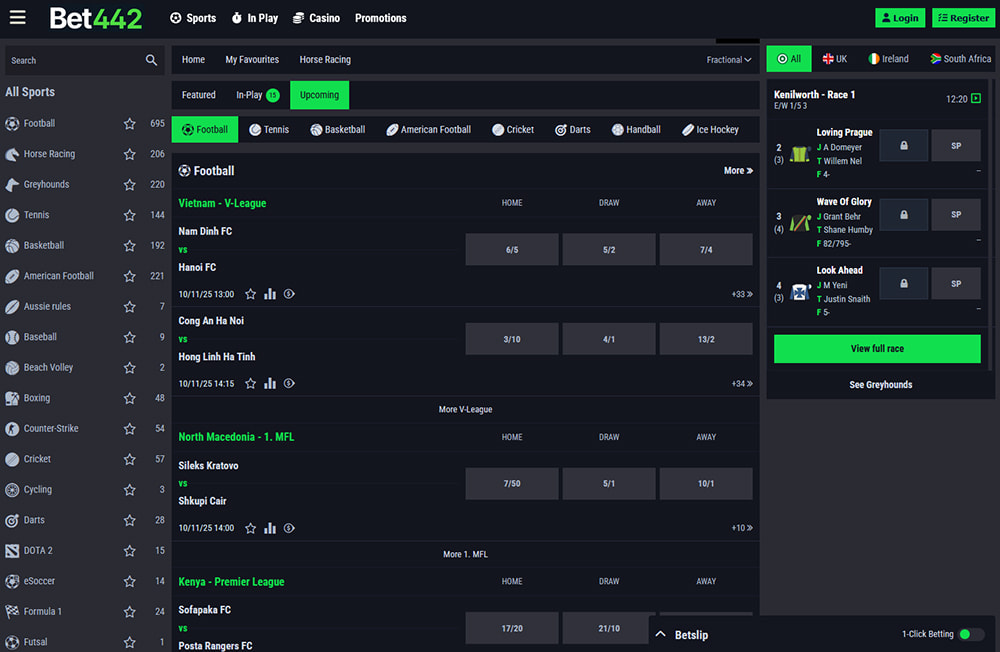Click the Register button
This screenshot has width=1000, height=652.
point(963,18)
